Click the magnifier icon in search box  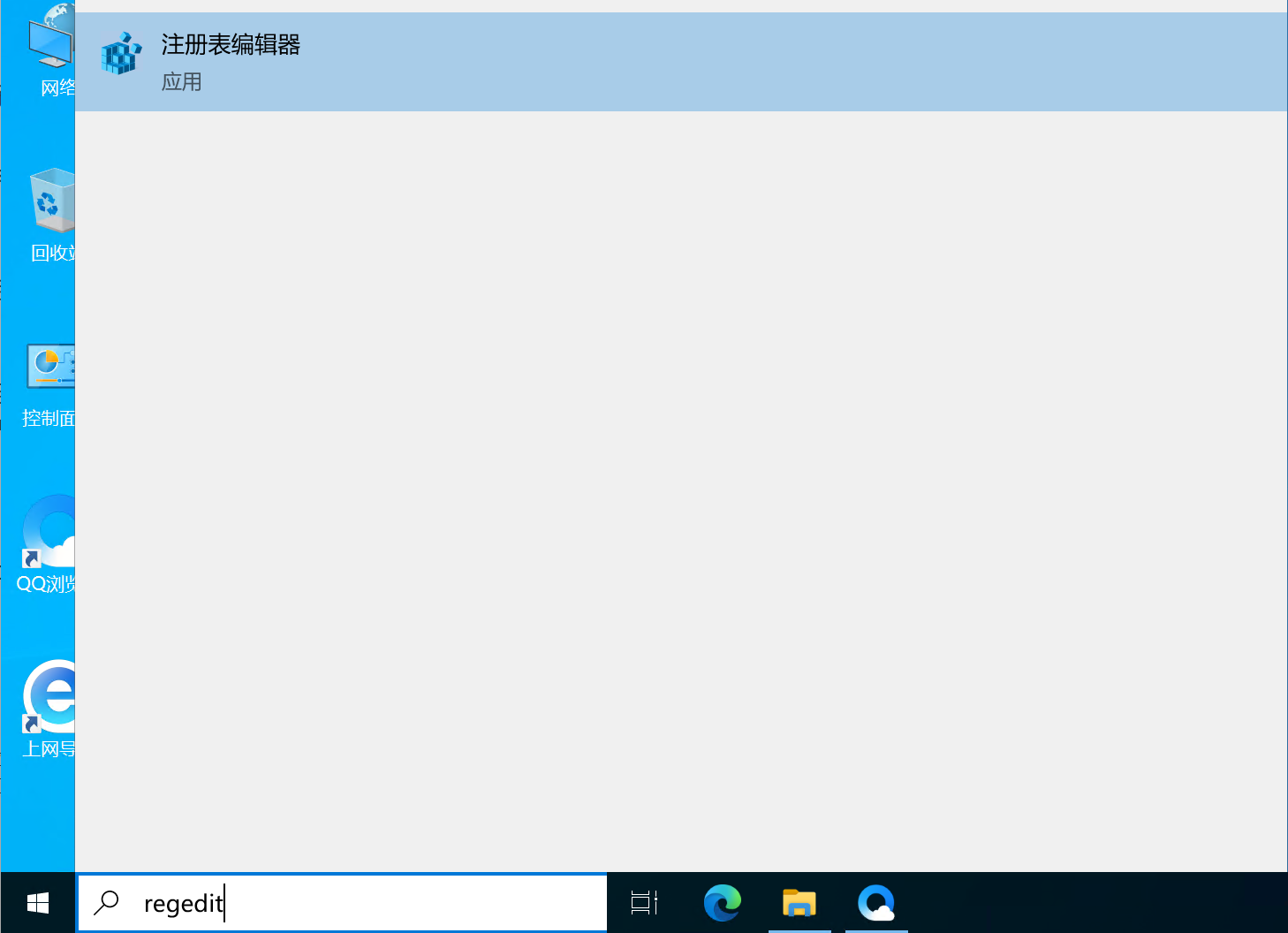click(107, 902)
